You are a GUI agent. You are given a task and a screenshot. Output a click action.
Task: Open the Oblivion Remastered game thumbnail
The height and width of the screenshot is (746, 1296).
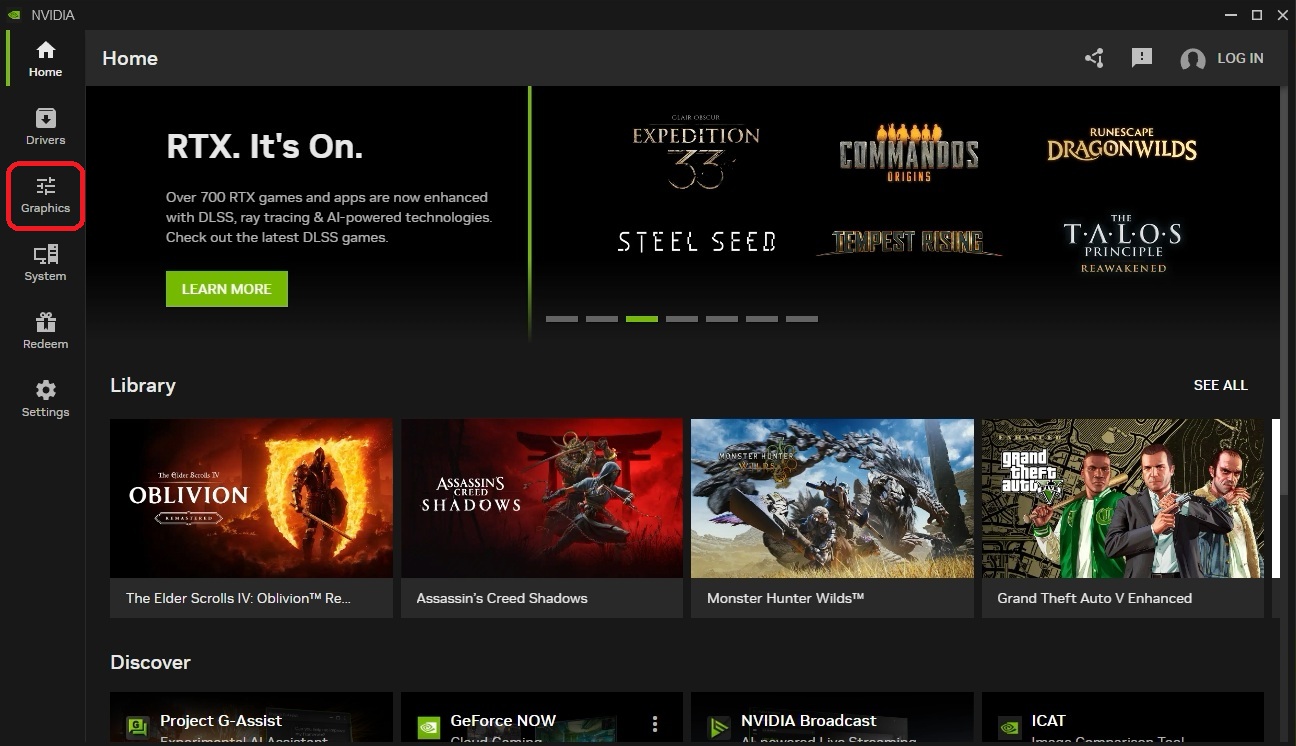coord(251,498)
